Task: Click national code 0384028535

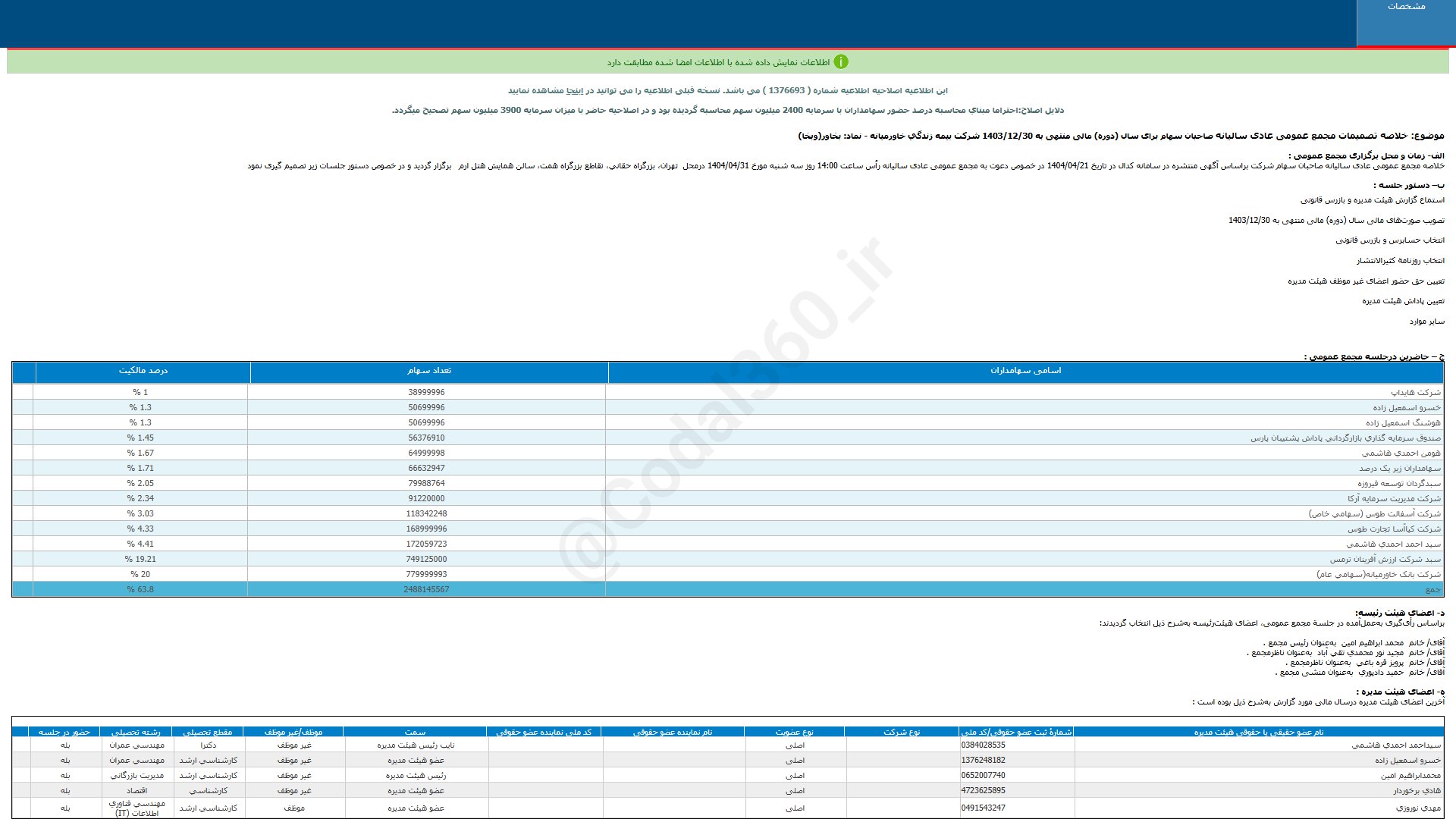Action: click(x=983, y=745)
